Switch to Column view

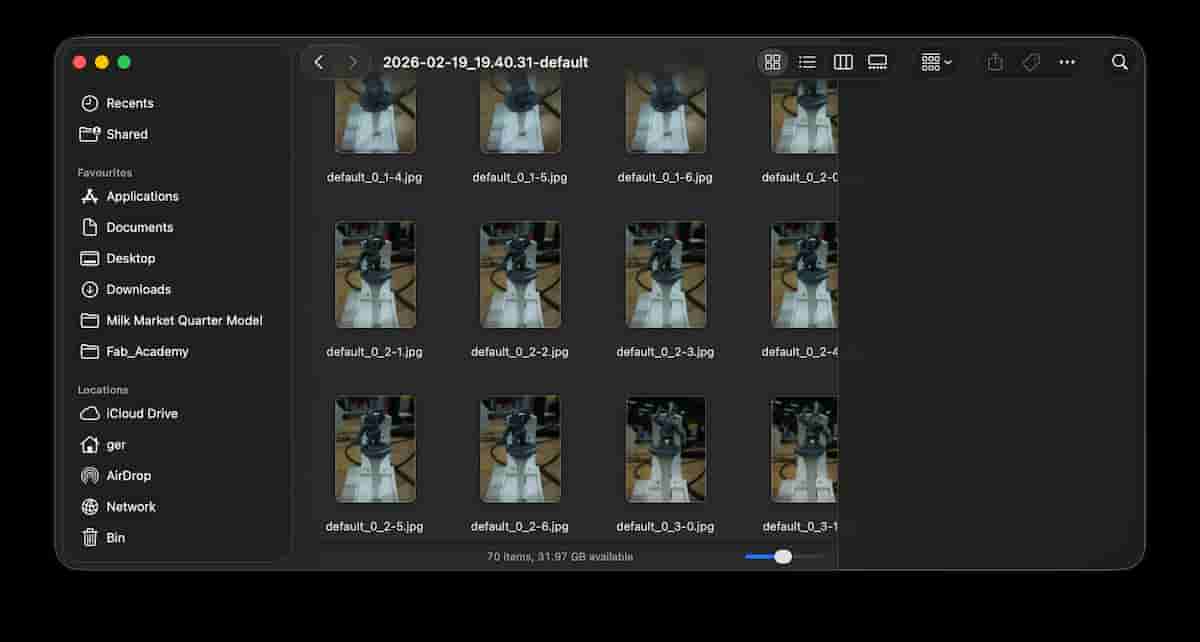(x=842, y=61)
